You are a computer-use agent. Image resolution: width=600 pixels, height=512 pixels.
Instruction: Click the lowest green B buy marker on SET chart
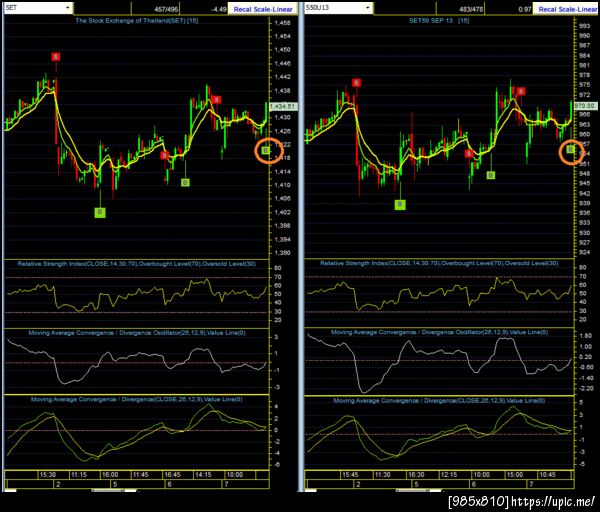click(100, 212)
